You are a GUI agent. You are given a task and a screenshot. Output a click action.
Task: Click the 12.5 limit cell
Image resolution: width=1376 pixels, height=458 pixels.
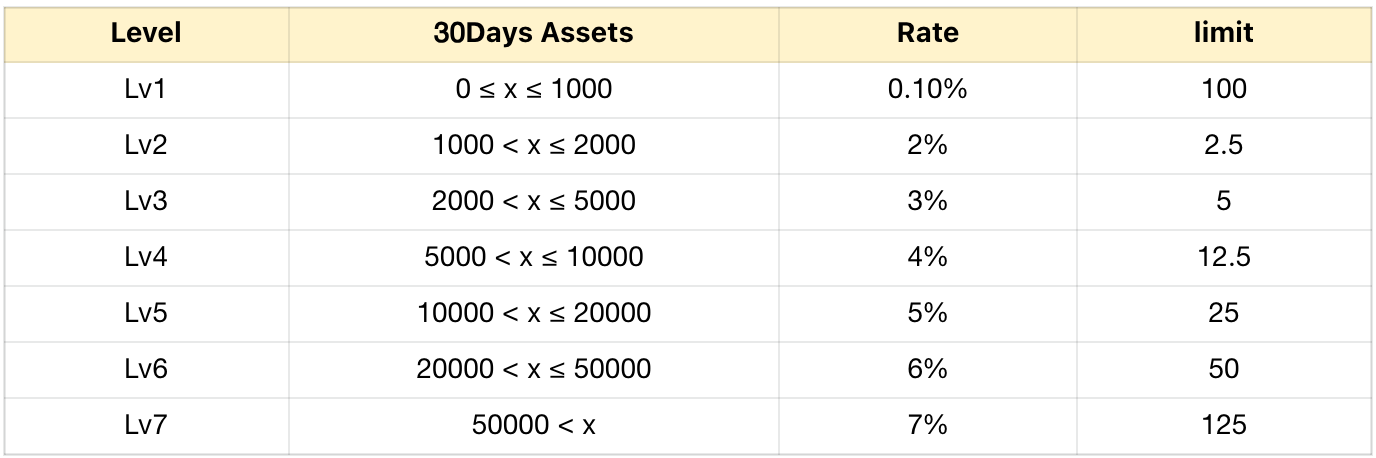(x=1223, y=258)
